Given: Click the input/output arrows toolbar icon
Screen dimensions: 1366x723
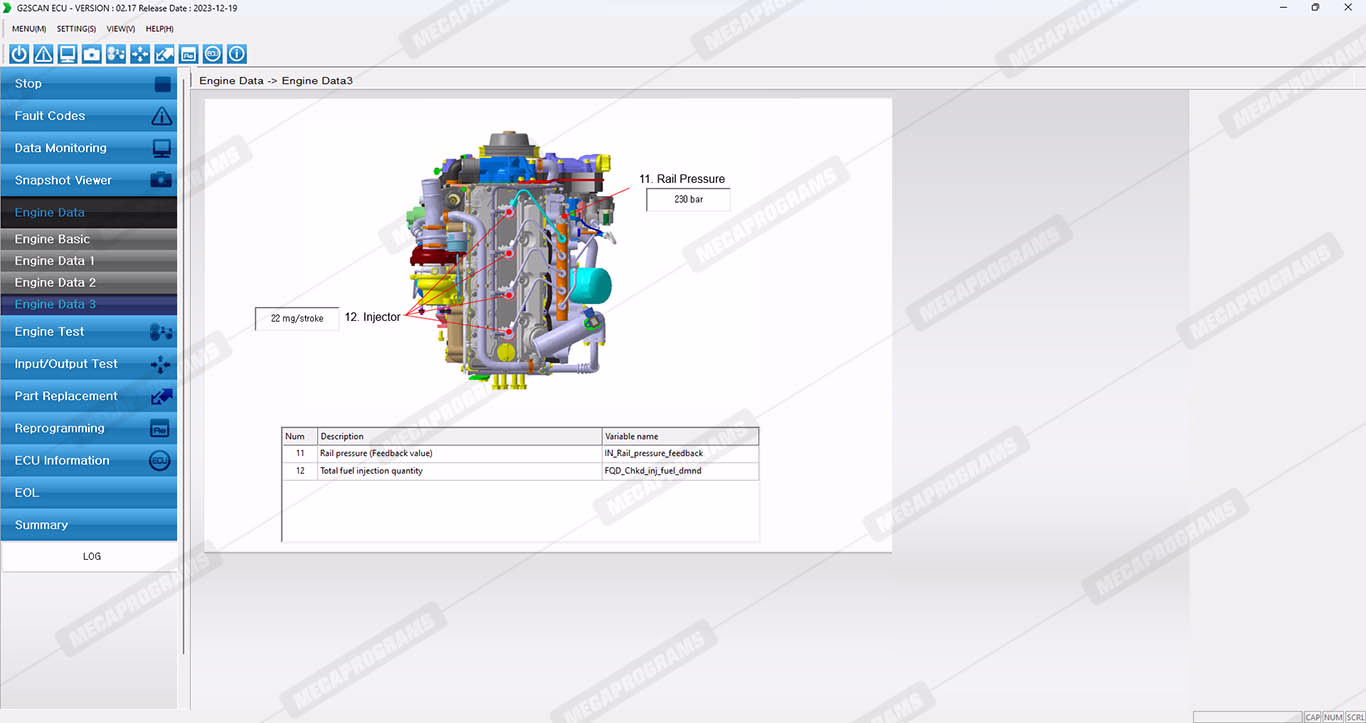Looking at the screenshot, I should tap(140, 54).
